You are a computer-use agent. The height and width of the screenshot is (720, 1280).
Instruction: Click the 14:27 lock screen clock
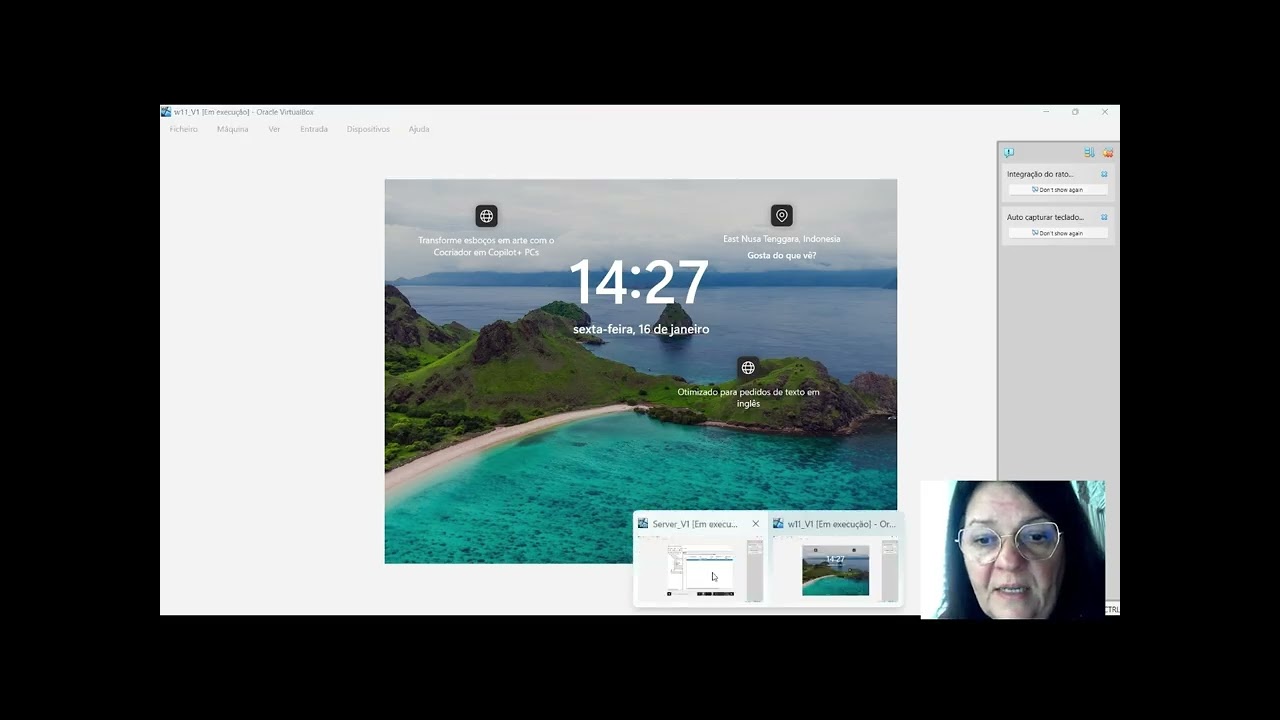(x=639, y=282)
